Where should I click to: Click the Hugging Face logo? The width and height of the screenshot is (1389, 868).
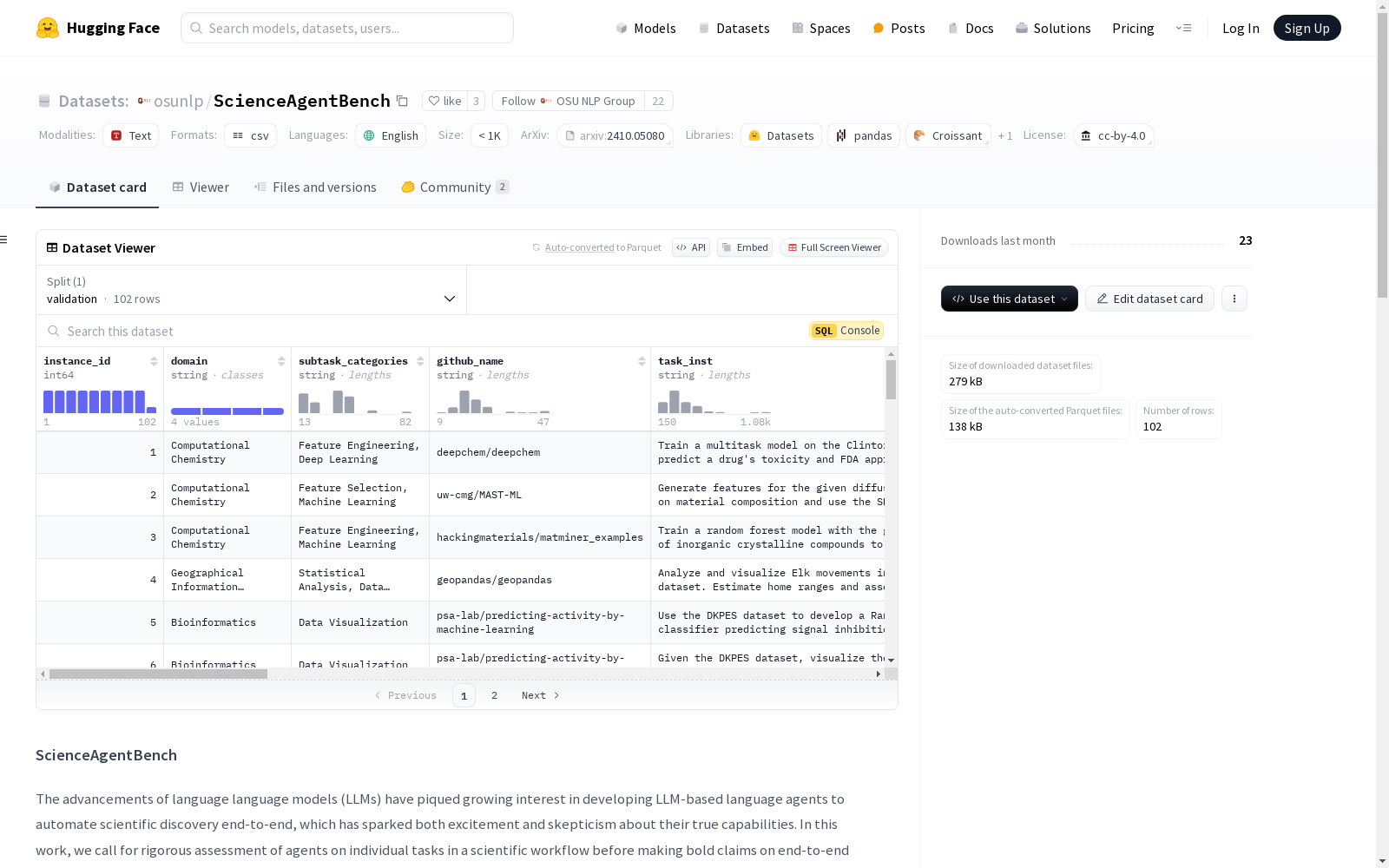[98, 28]
